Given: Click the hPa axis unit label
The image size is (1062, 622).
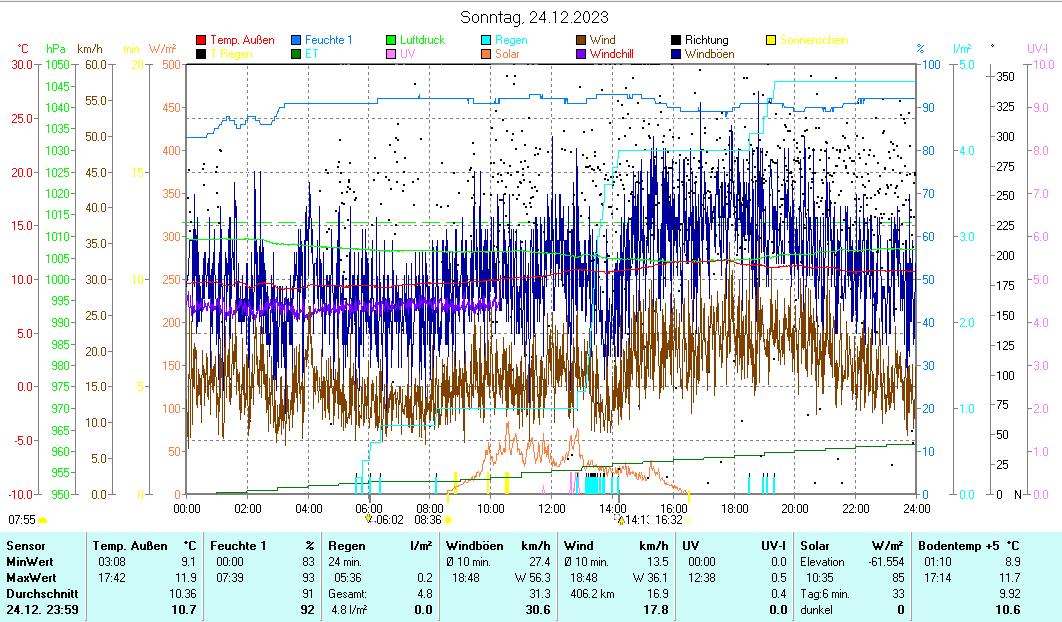Looking at the screenshot, I should 55,49.
